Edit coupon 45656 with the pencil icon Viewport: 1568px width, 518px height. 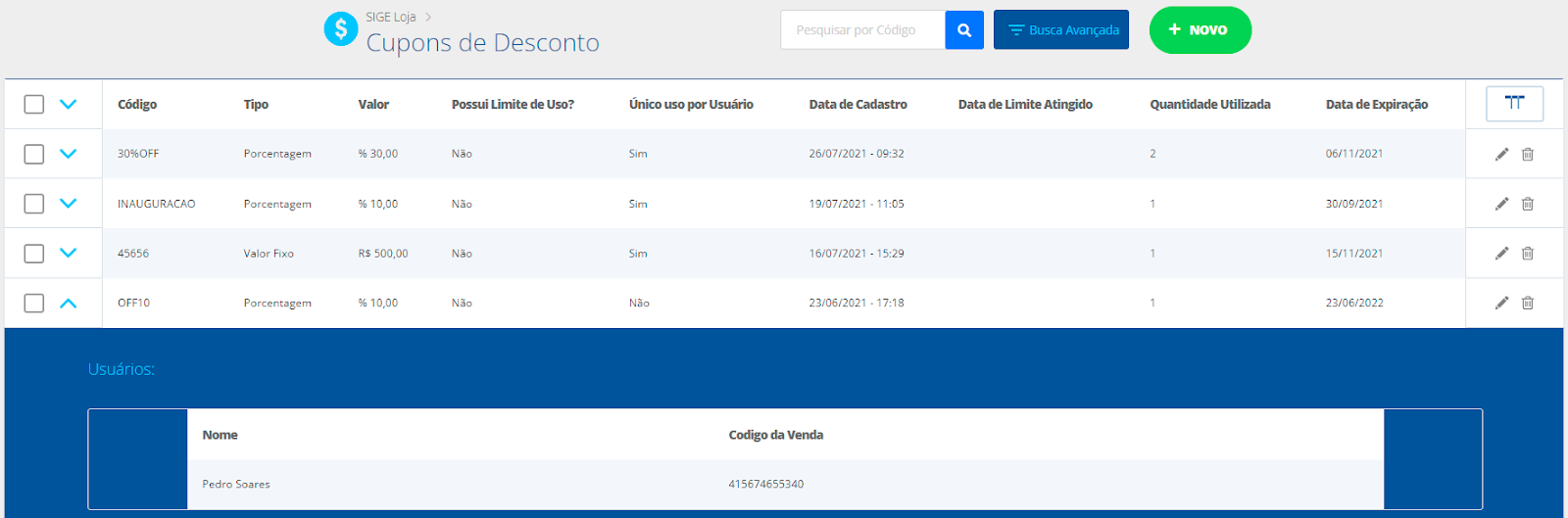click(x=1501, y=254)
